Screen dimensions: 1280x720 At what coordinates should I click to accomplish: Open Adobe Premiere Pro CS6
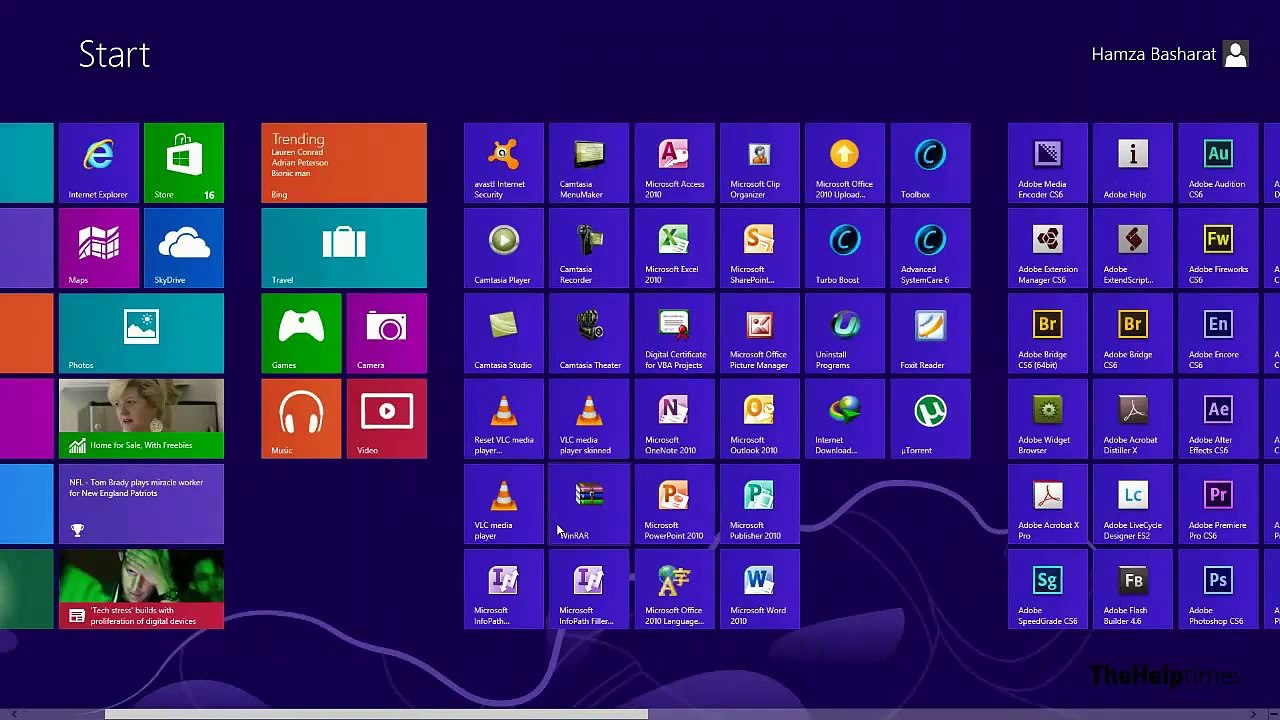tap(1218, 504)
